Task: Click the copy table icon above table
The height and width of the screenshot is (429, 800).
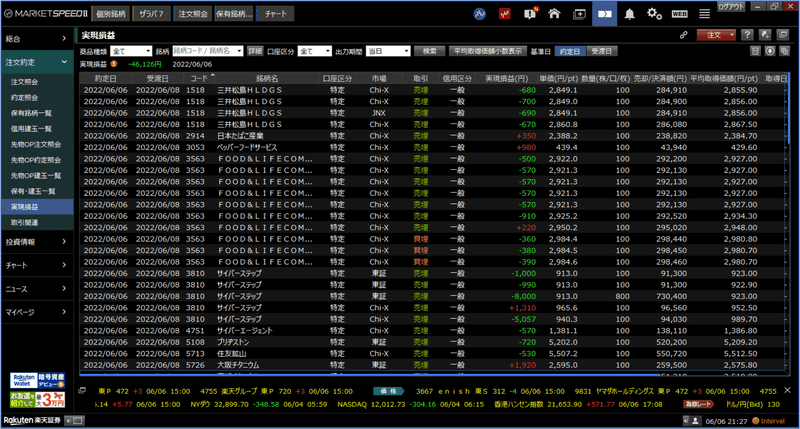Action: pos(784,51)
